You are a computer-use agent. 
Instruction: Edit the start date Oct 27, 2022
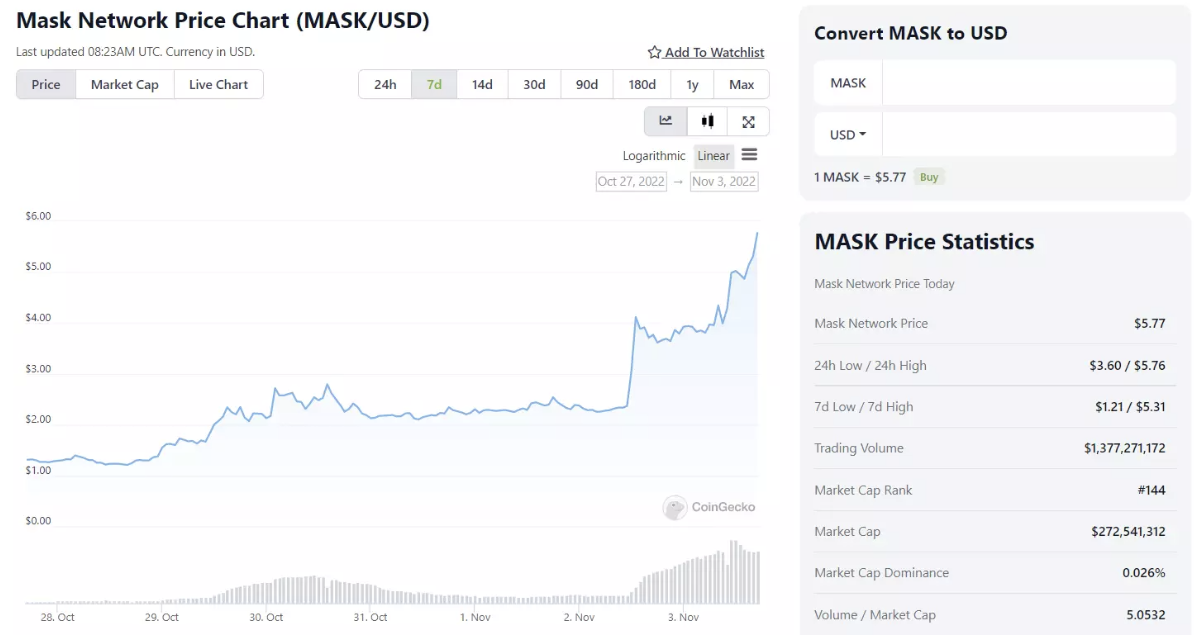click(631, 181)
